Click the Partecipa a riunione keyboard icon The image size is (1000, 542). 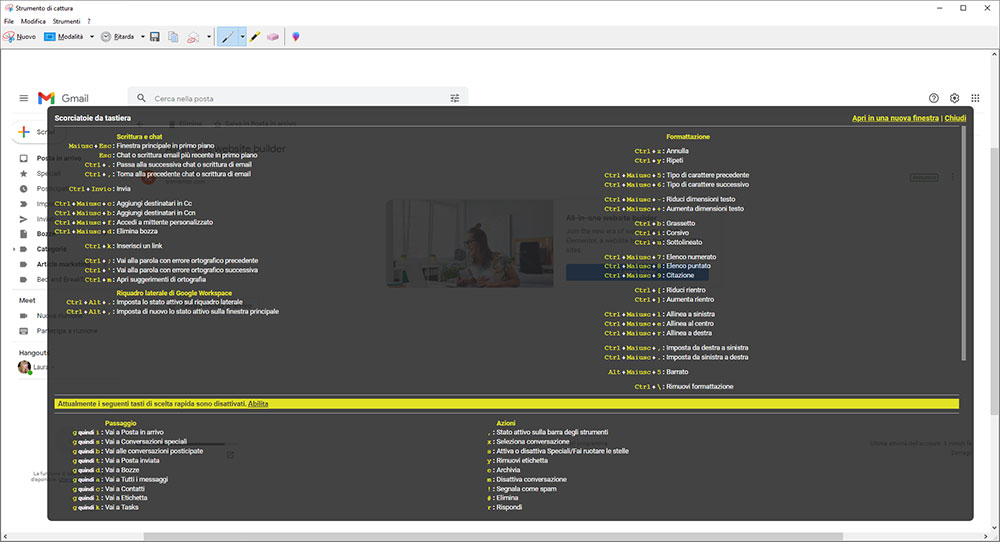pyautogui.click(x=24, y=331)
